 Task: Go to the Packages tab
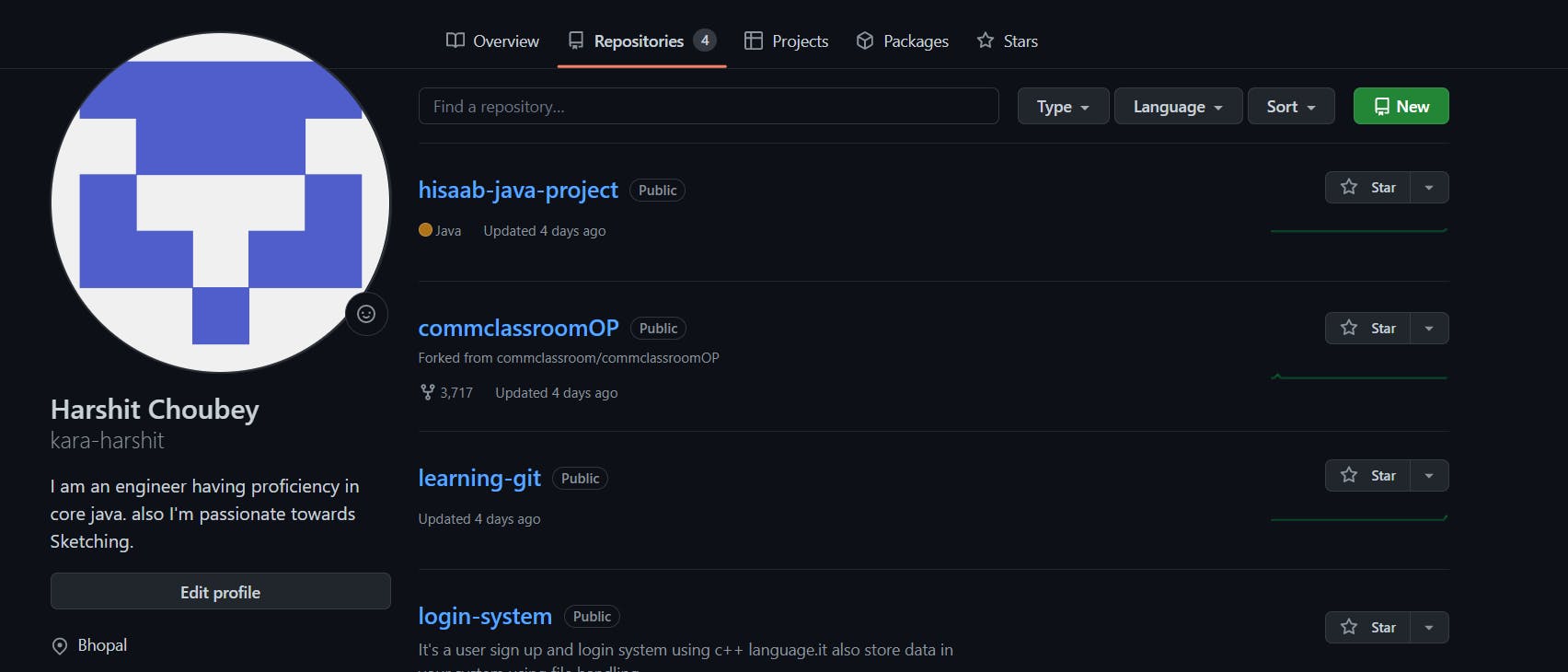[x=902, y=41]
